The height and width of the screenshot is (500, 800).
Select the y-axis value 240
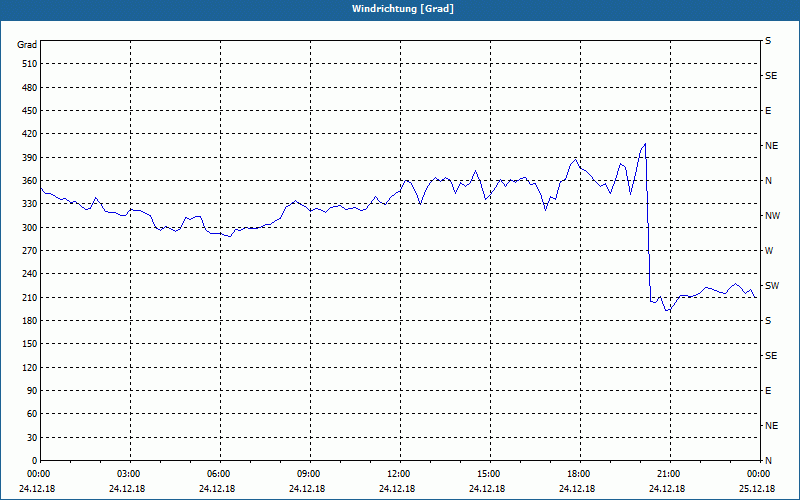pos(30,274)
